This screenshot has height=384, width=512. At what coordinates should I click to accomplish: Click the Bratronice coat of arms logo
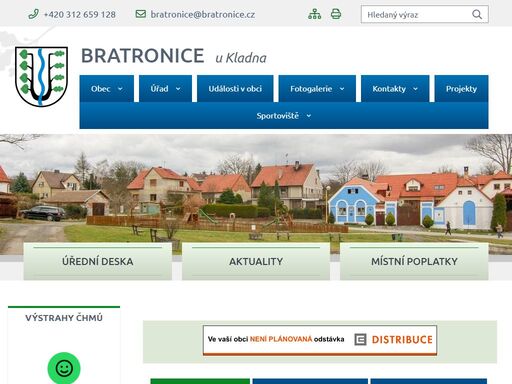(x=41, y=77)
